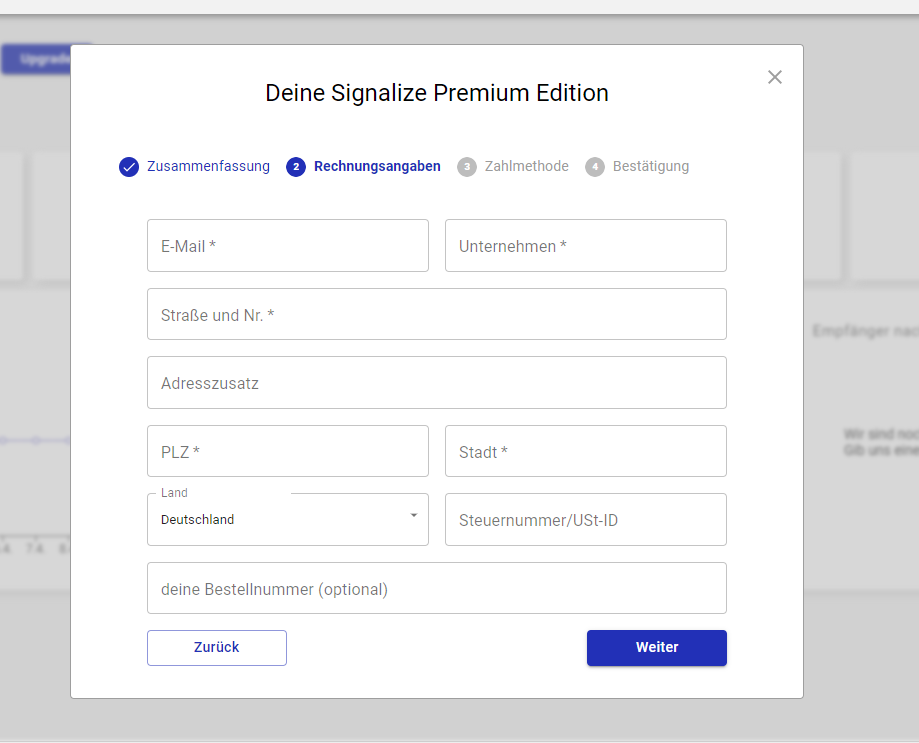This screenshot has height=743, width=919.
Task: Focus the Steuernummer/USt-ID field
Action: point(586,520)
